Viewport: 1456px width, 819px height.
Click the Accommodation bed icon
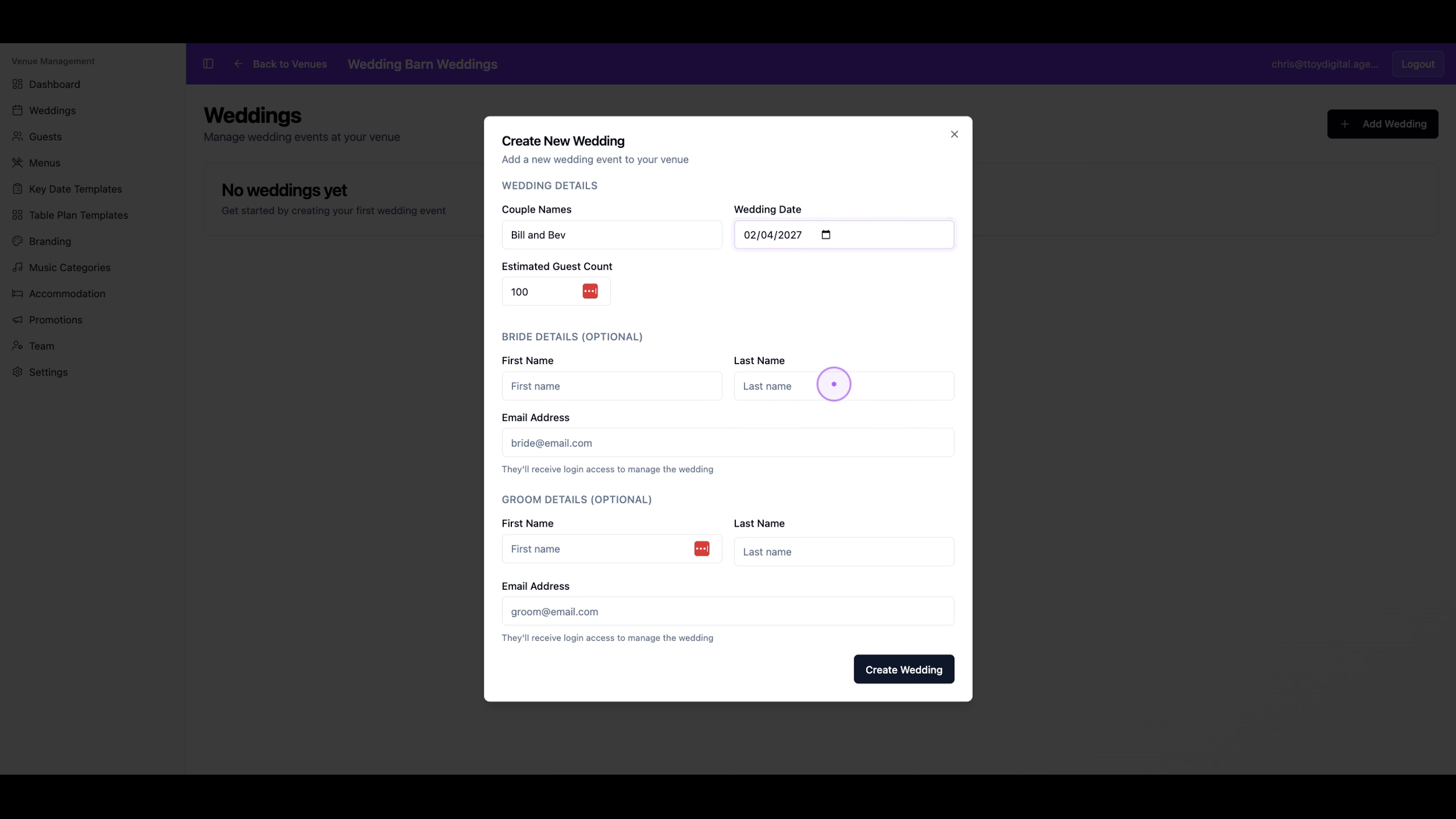tap(18, 293)
